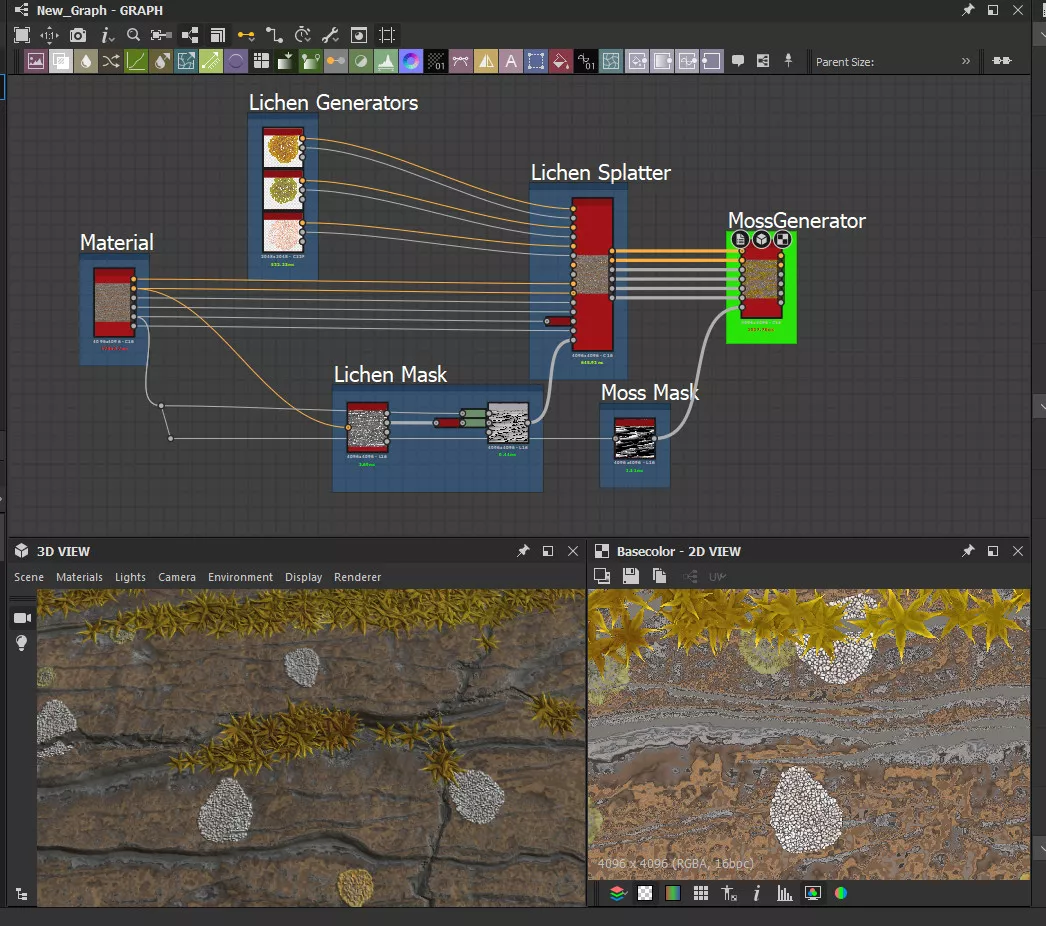Expand the toolbar overflow chevron beside Parent Size
Screen dimensions: 1046x926
965,61
